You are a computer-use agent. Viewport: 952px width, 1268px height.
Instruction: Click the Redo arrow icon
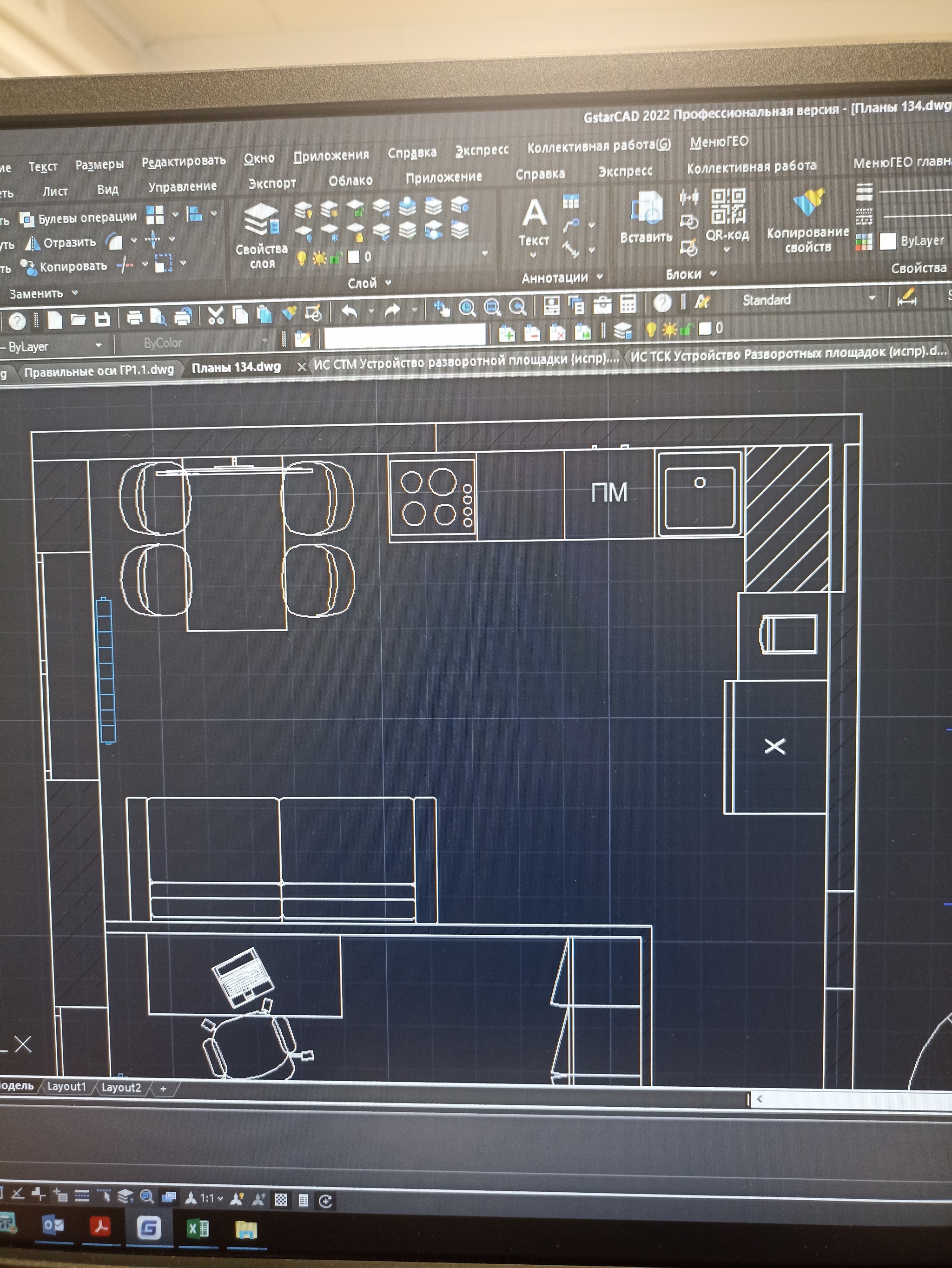click(x=393, y=310)
